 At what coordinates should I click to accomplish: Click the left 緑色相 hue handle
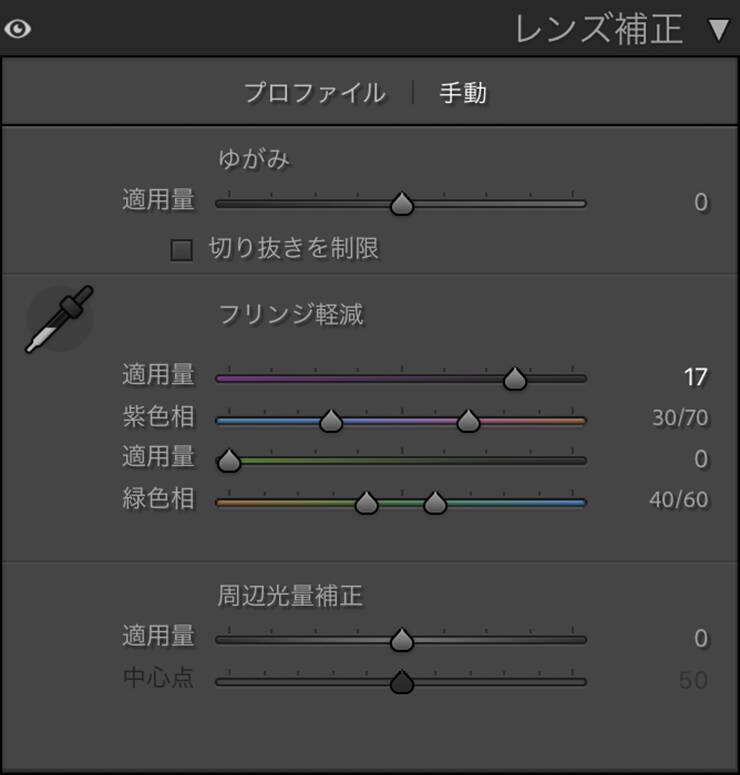(366, 503)
